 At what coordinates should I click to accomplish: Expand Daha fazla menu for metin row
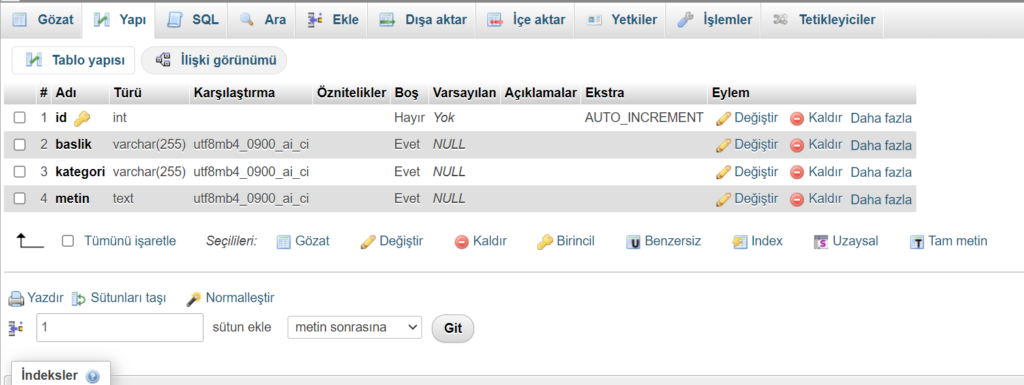[x=881, y=199]
